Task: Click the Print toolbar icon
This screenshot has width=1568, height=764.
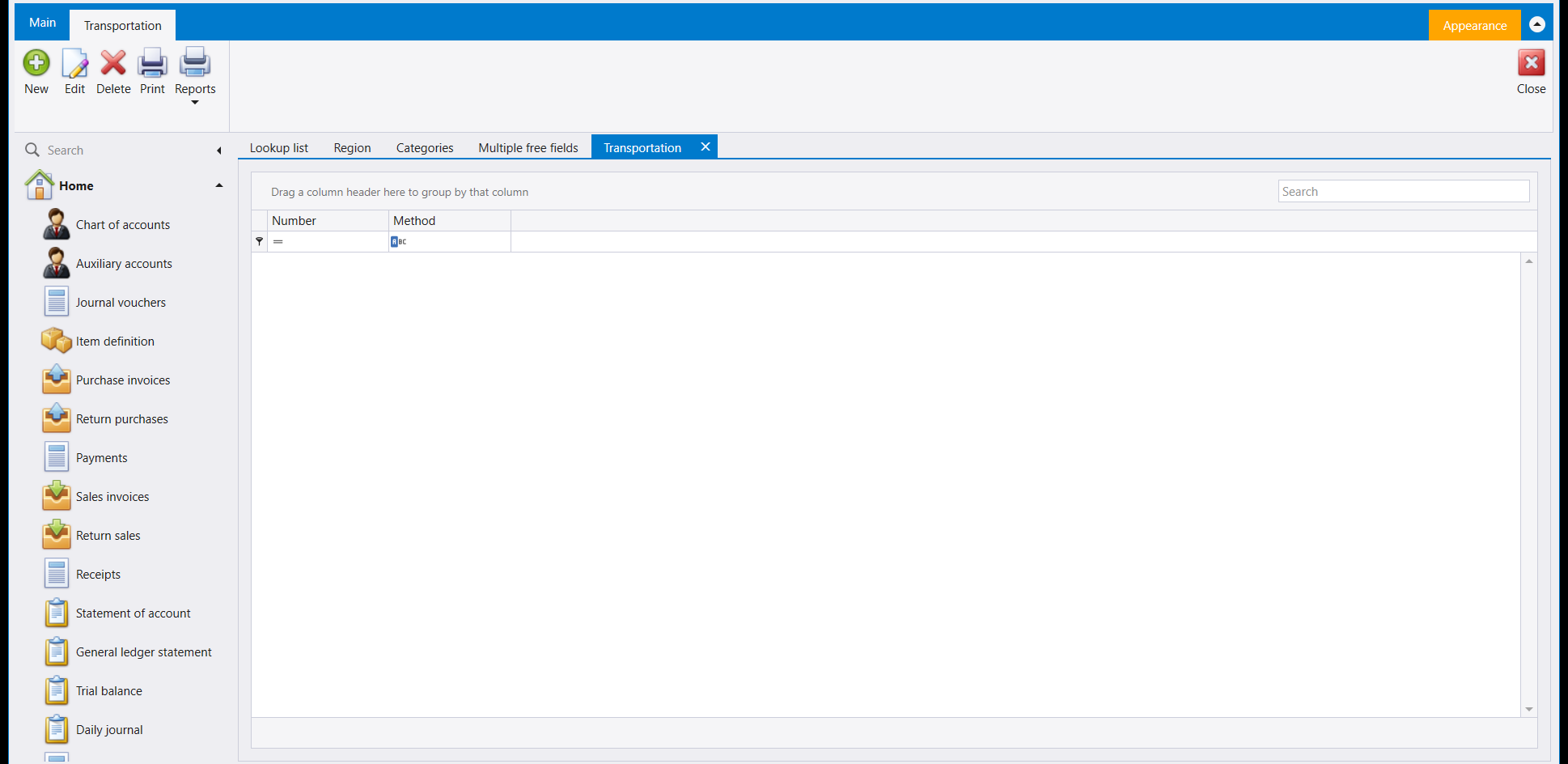Action: [152, 62]
